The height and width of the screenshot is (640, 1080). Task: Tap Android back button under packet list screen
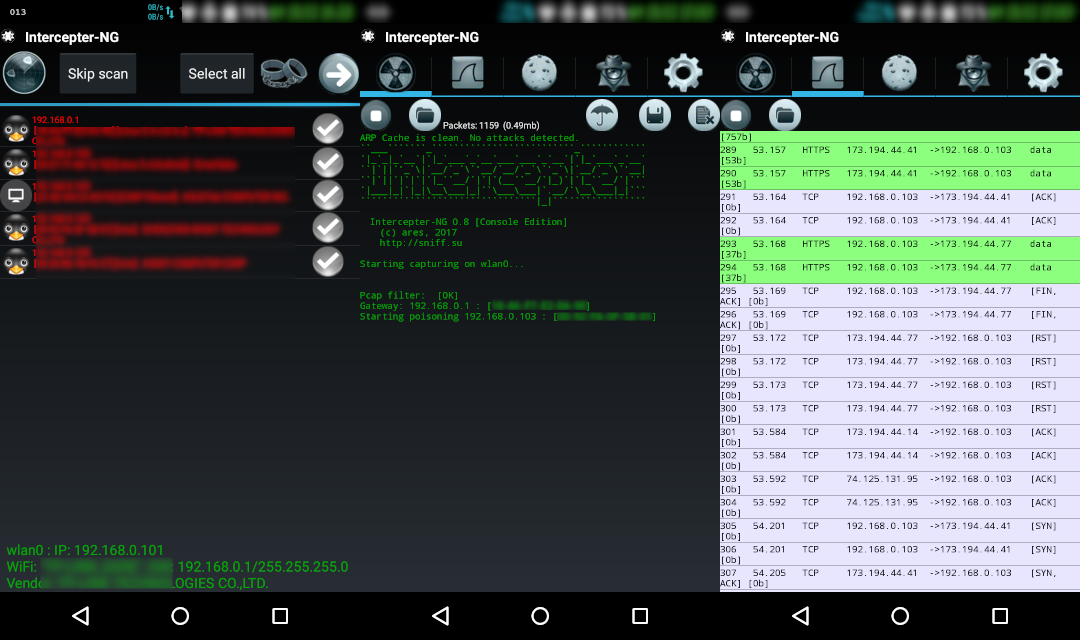pyautogui.click(x=800, y=615)
